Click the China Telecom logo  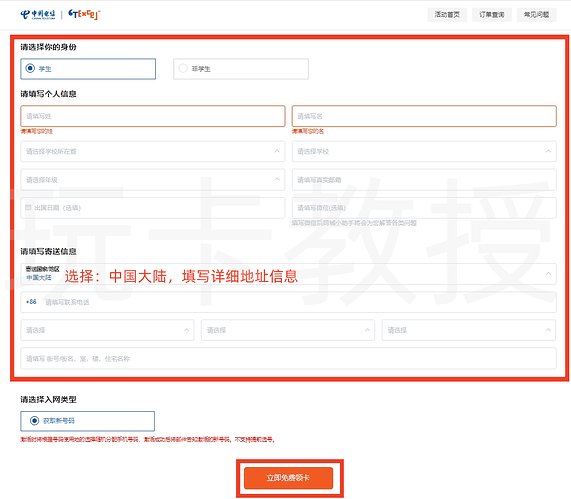[x=38, y=15]
